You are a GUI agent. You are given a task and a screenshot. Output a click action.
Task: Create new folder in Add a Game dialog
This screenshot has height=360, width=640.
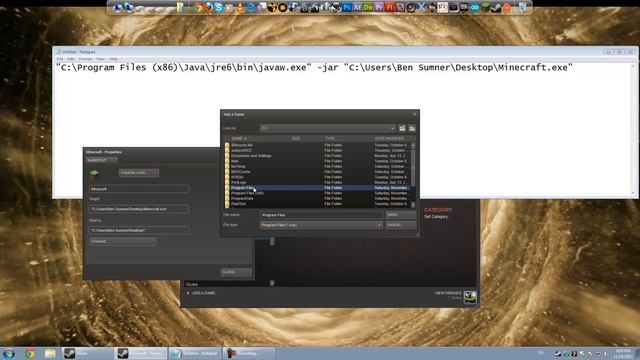(412, 128)
